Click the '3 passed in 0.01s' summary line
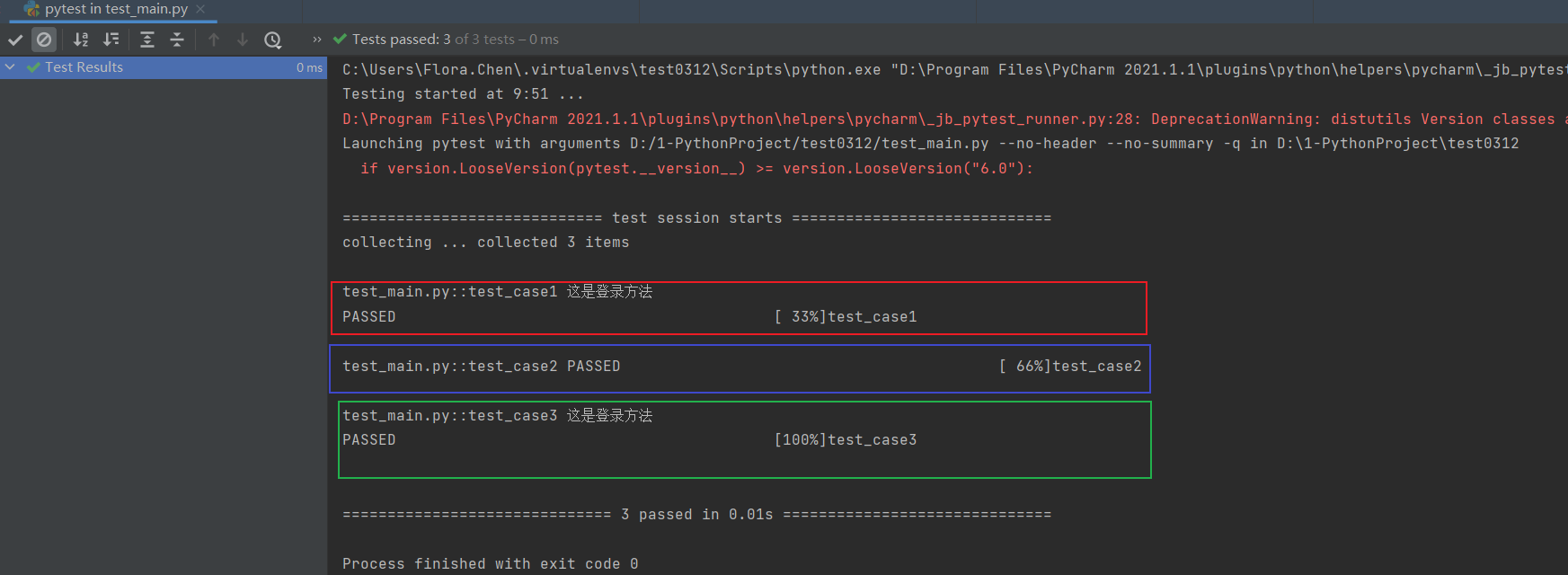 696,515
